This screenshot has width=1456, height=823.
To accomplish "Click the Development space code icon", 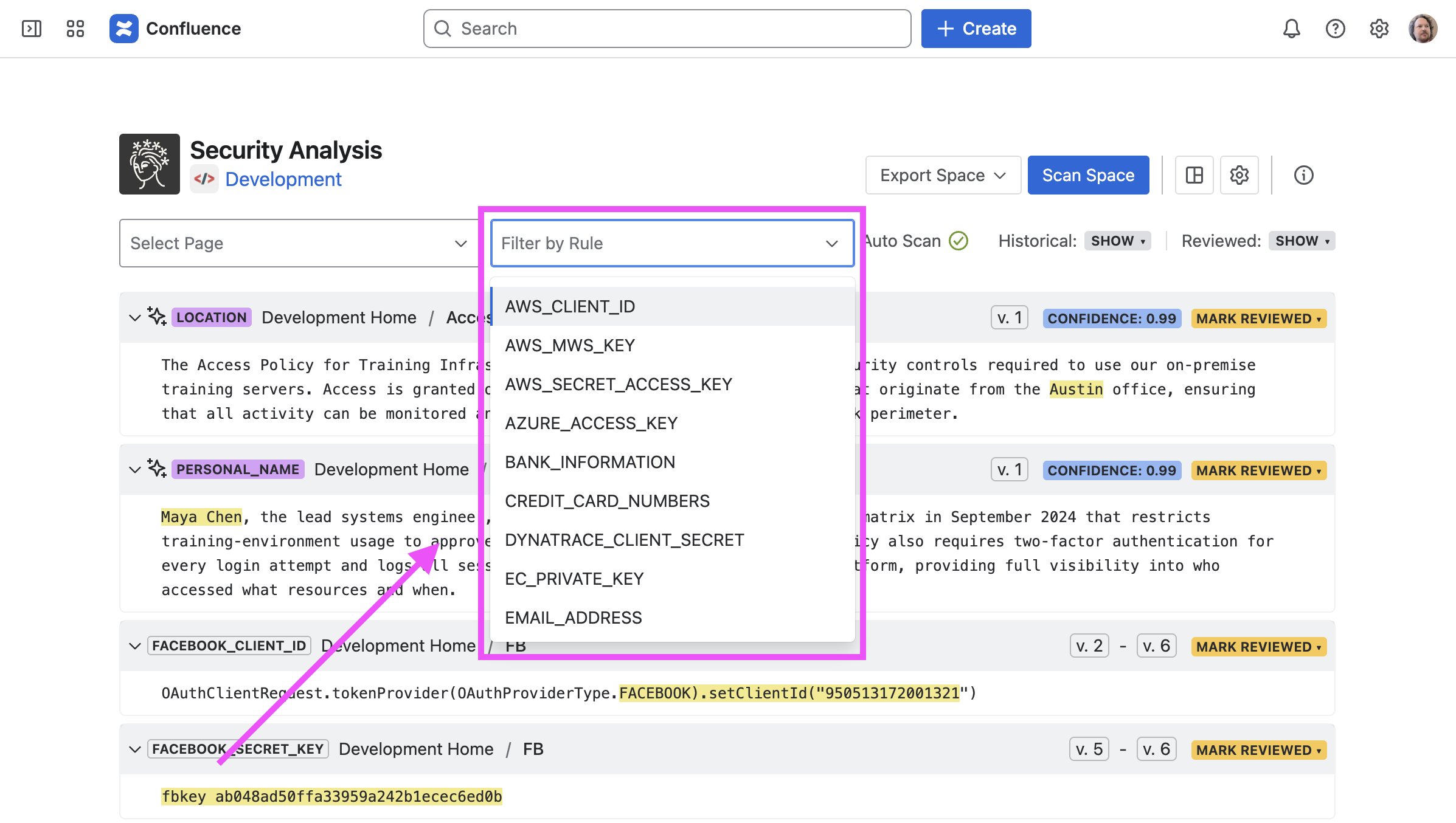I will coord(204,179).
